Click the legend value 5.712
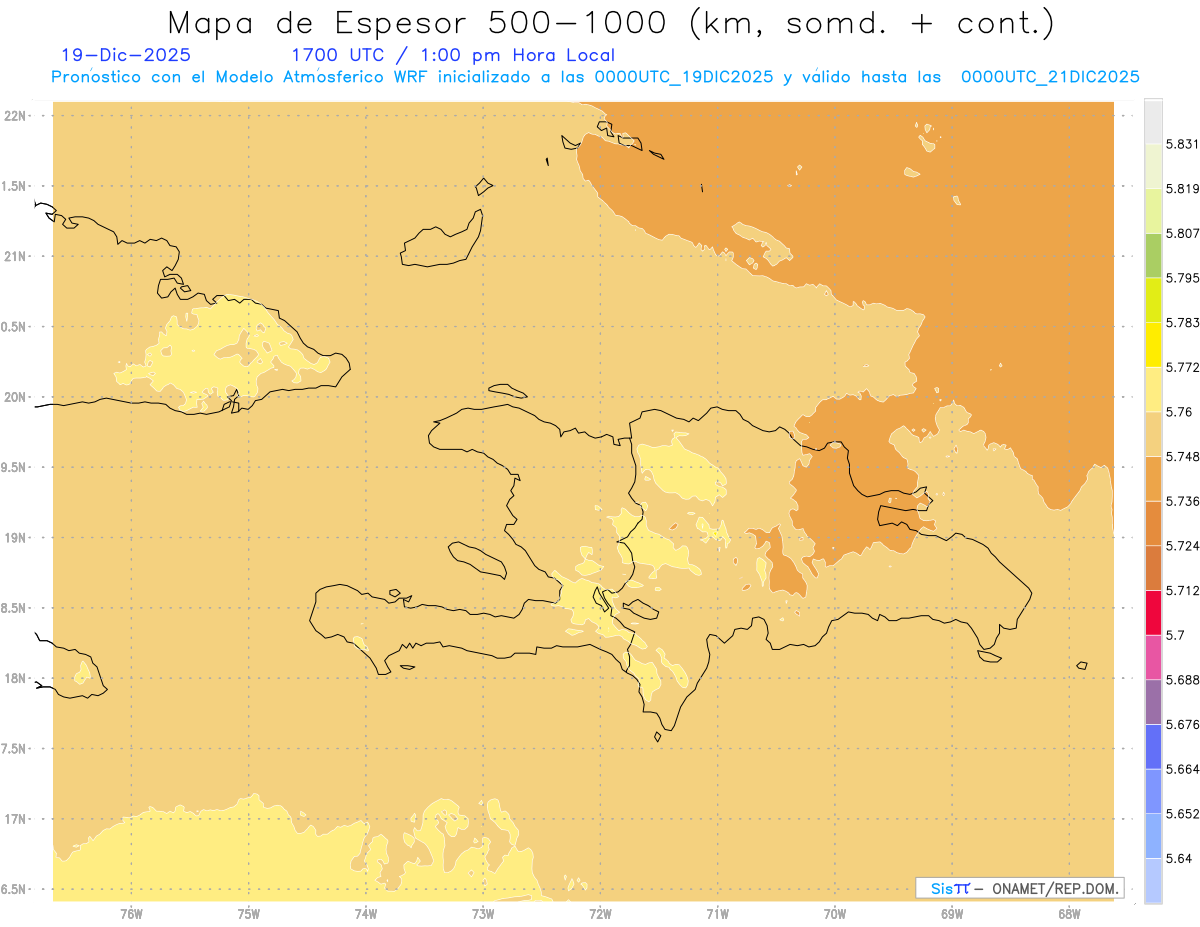The width and height of the screenshot is (1200, 927). point(1182,590)
